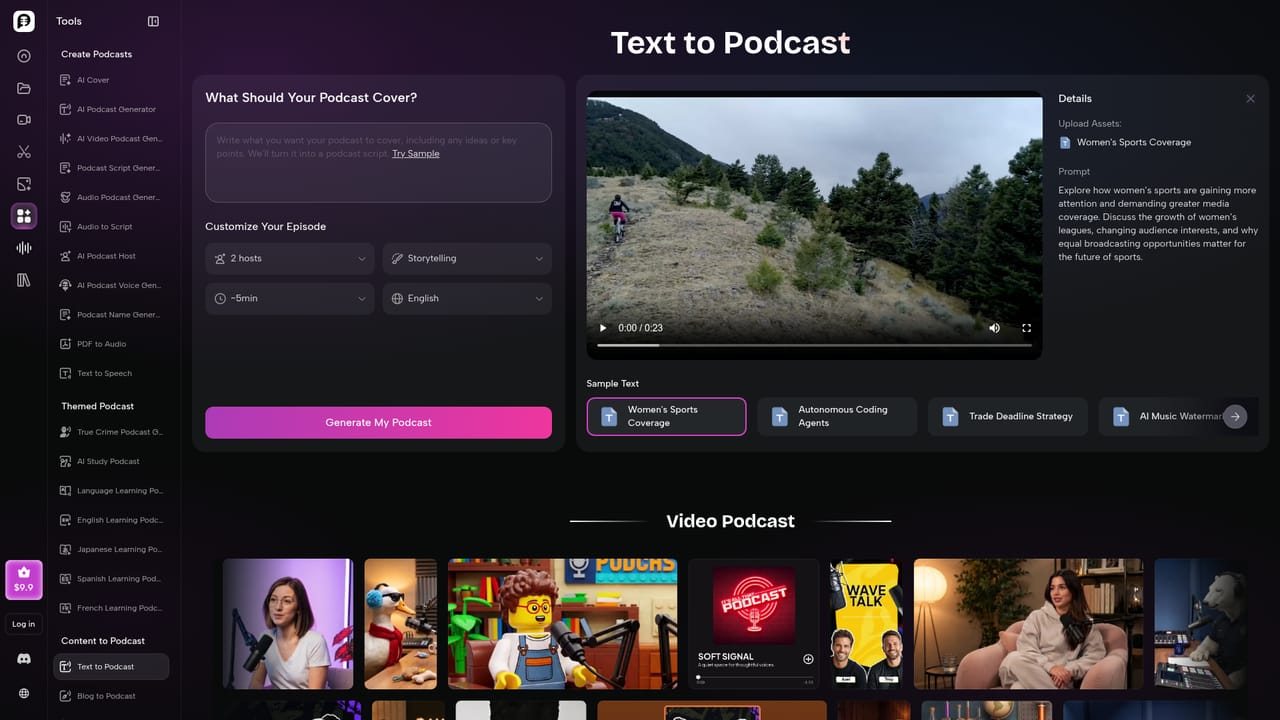
Task: Click the Discord icon in the sidebar
Action: [x=24, y=659]
